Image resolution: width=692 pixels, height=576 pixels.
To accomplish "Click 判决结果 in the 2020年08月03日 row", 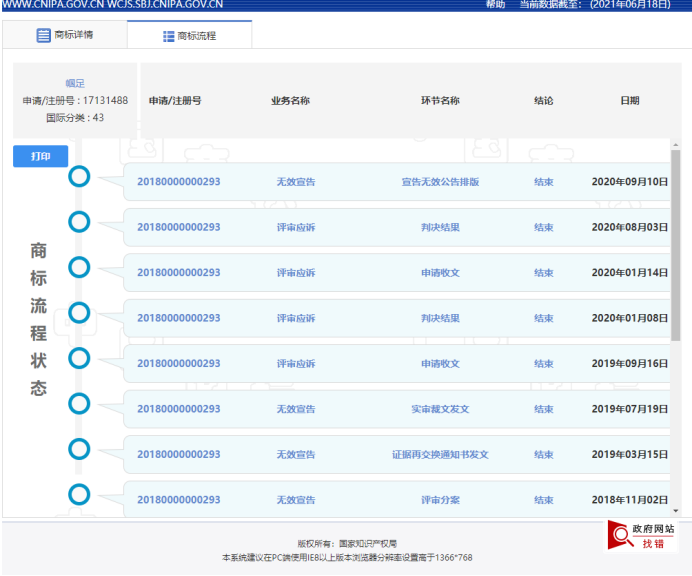I will 440,227.
